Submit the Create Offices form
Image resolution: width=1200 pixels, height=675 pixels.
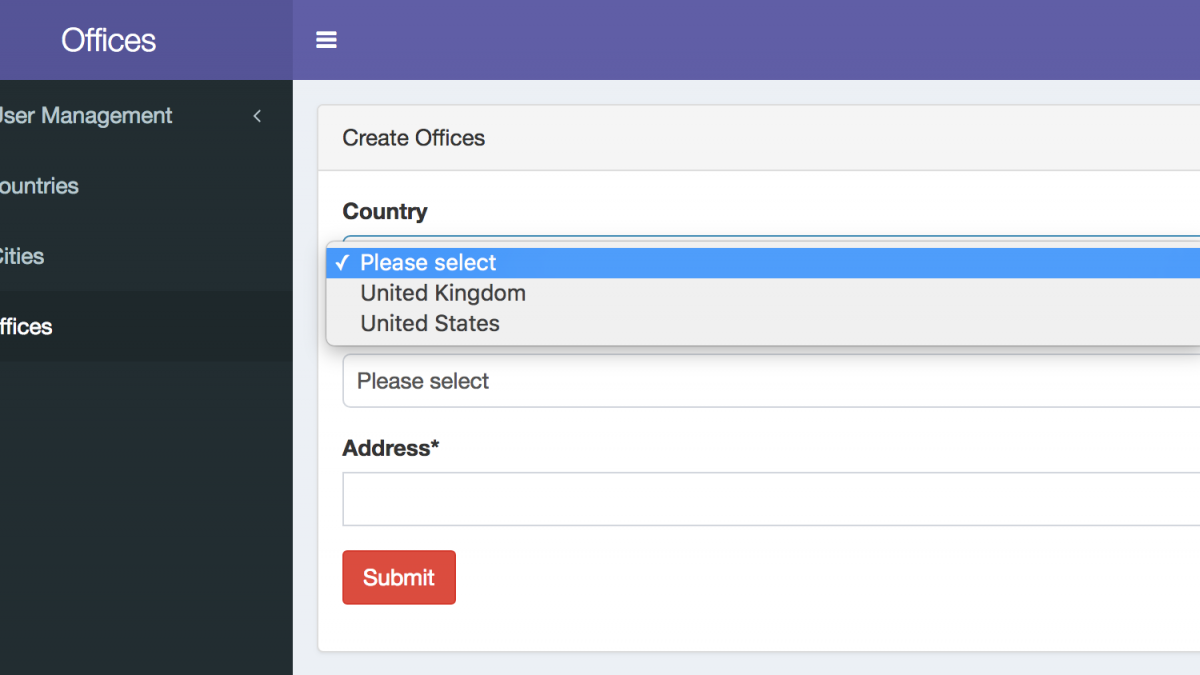(x=399, y=577)
